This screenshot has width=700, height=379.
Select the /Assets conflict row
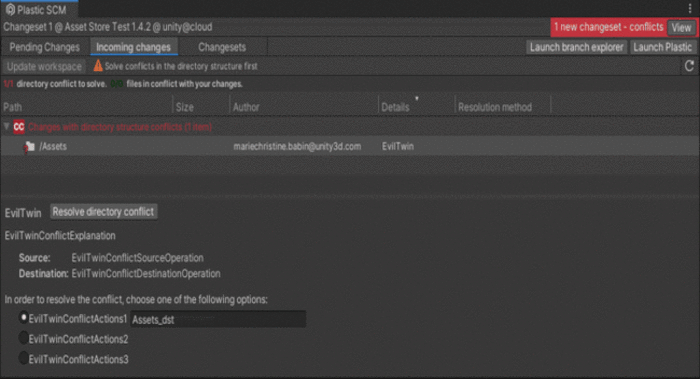pyautogui.click(x=350, y=146)
